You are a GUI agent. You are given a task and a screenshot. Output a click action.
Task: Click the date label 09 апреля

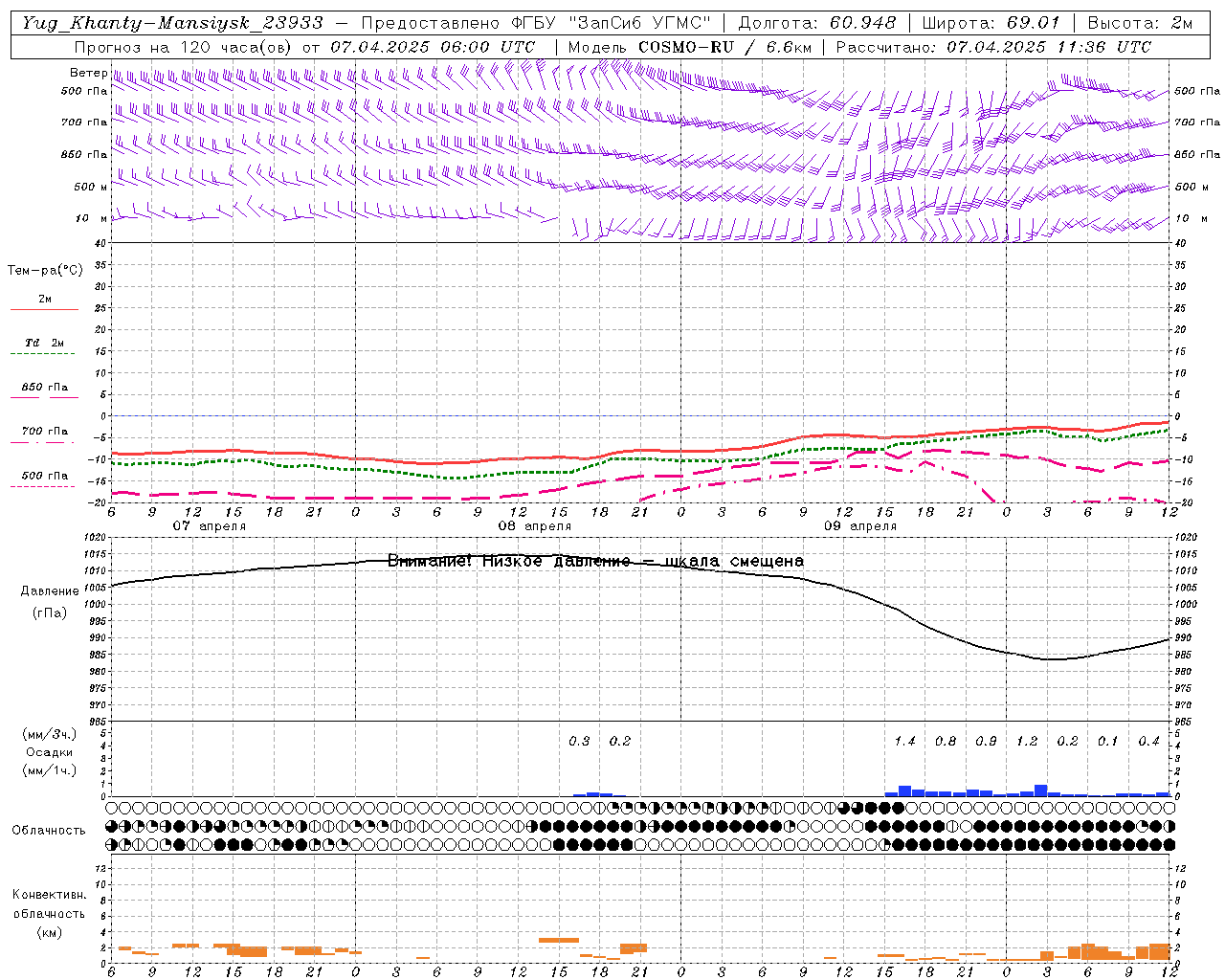tap(859, 526)
